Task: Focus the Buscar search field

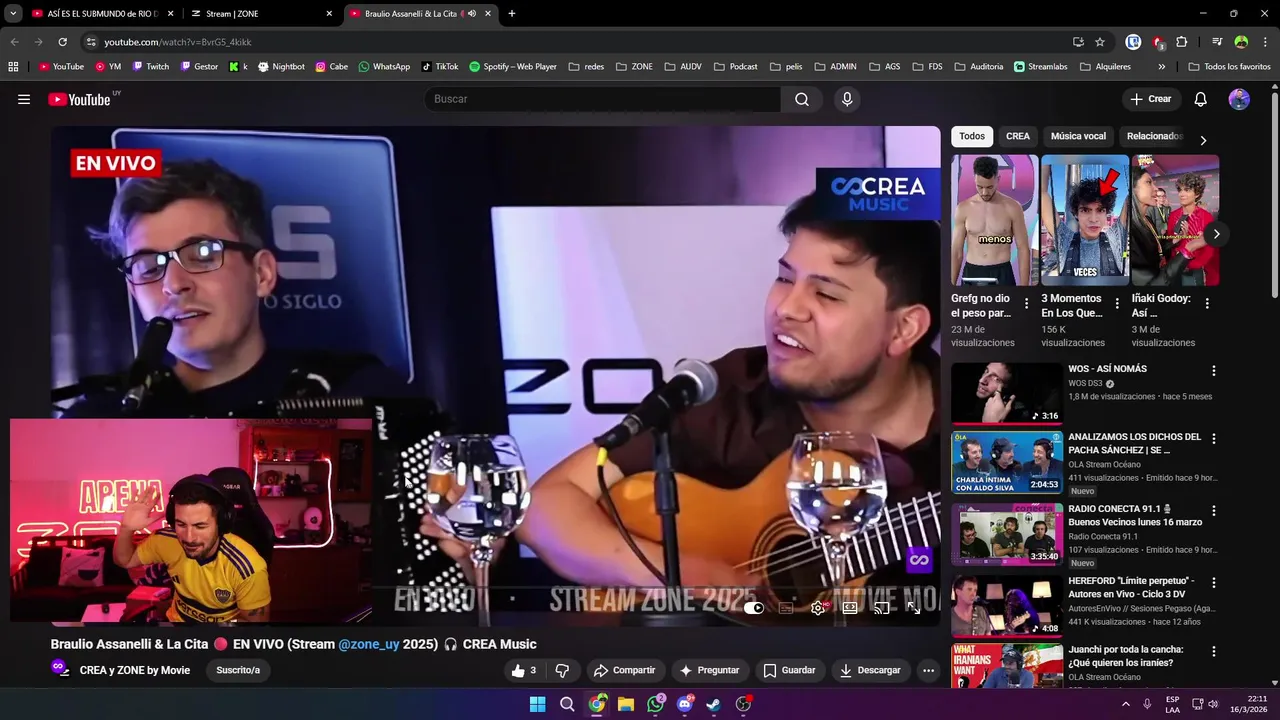Action: point(603,99)
